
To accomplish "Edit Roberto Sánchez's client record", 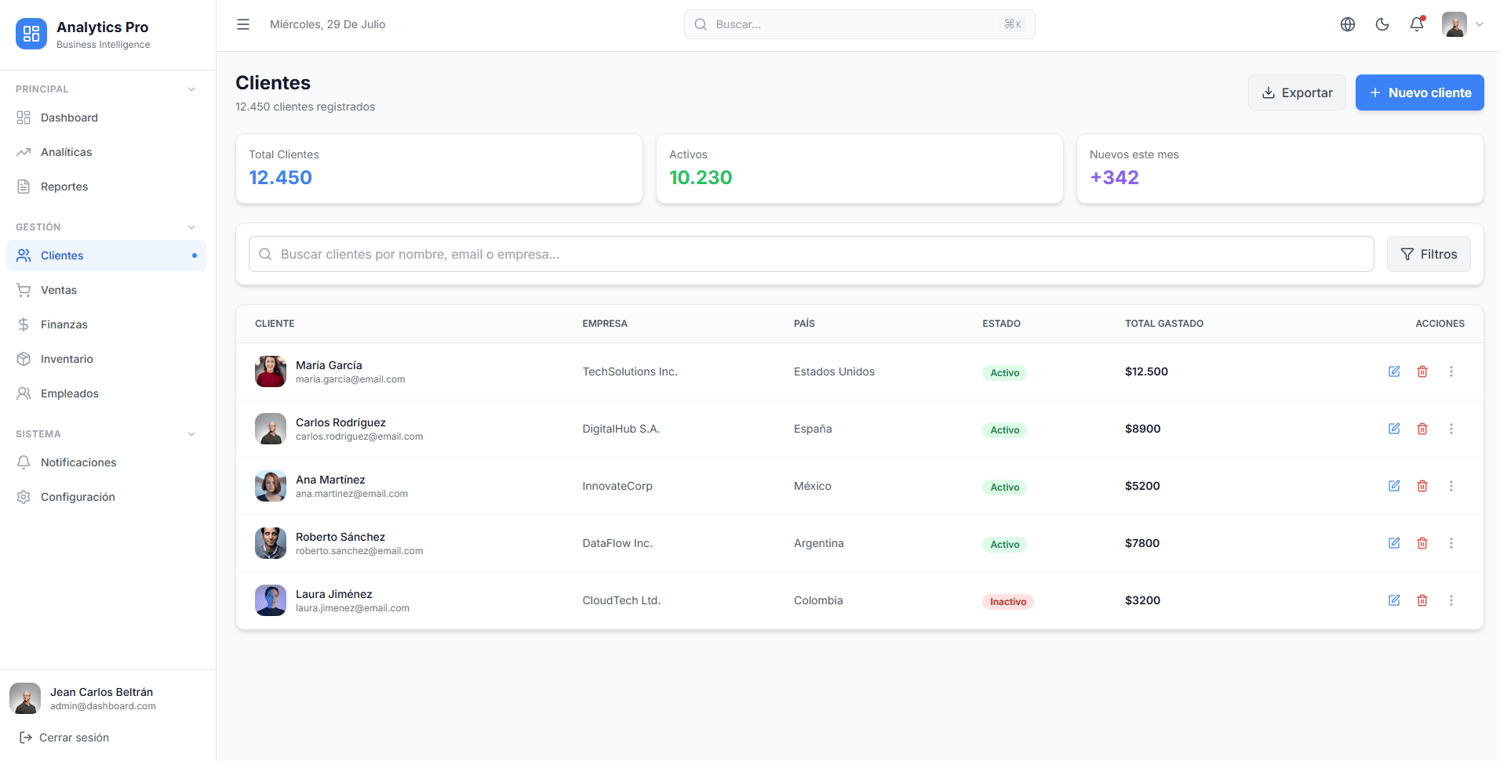I will [1394, 543].
